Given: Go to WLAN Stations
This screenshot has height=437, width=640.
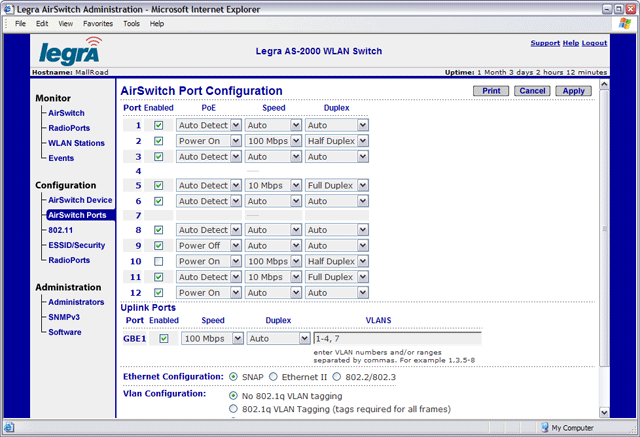Looking at the screenshot, I should click(x=76, y=143).
